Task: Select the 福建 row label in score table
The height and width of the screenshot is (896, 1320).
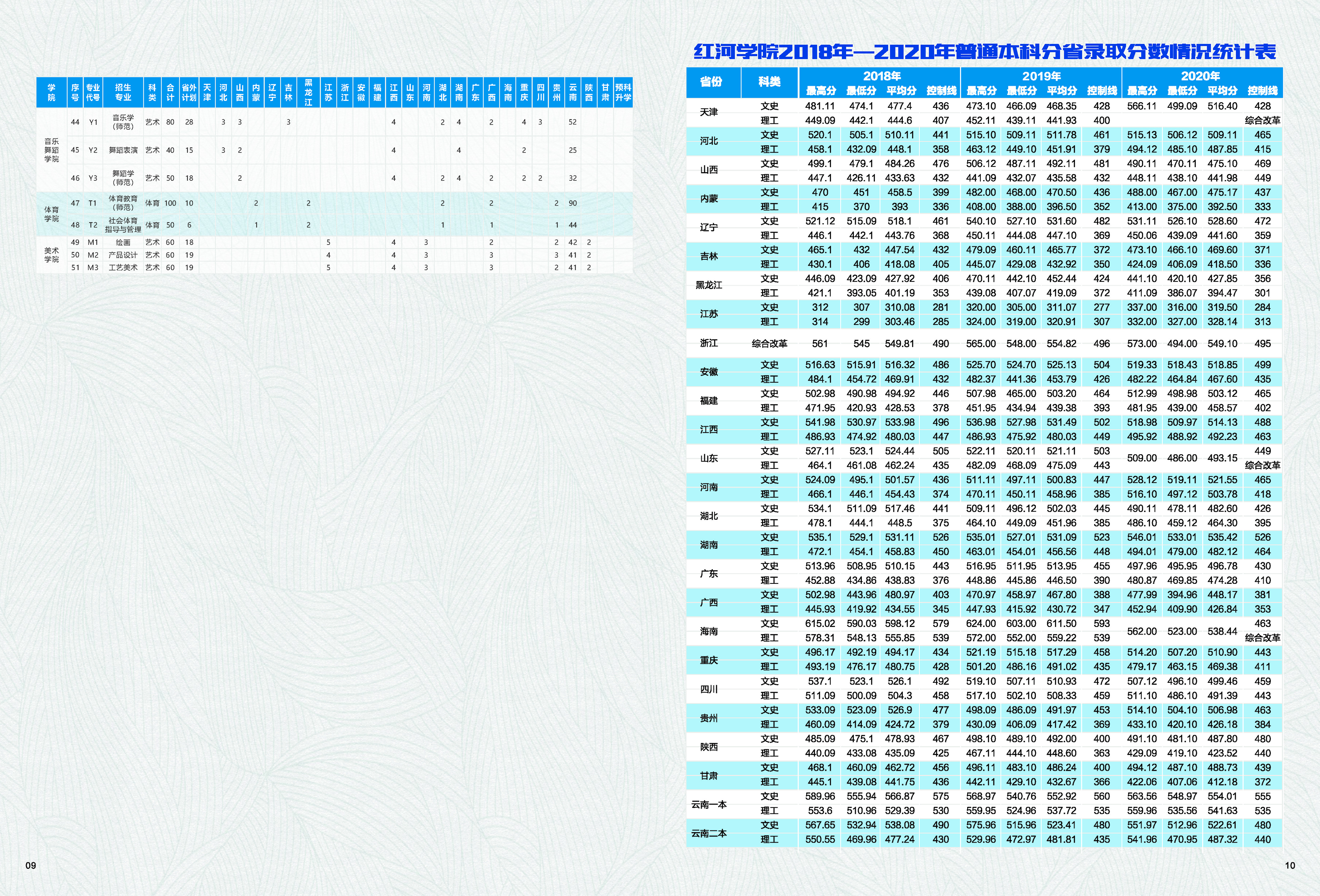Action: pos(709,401)
